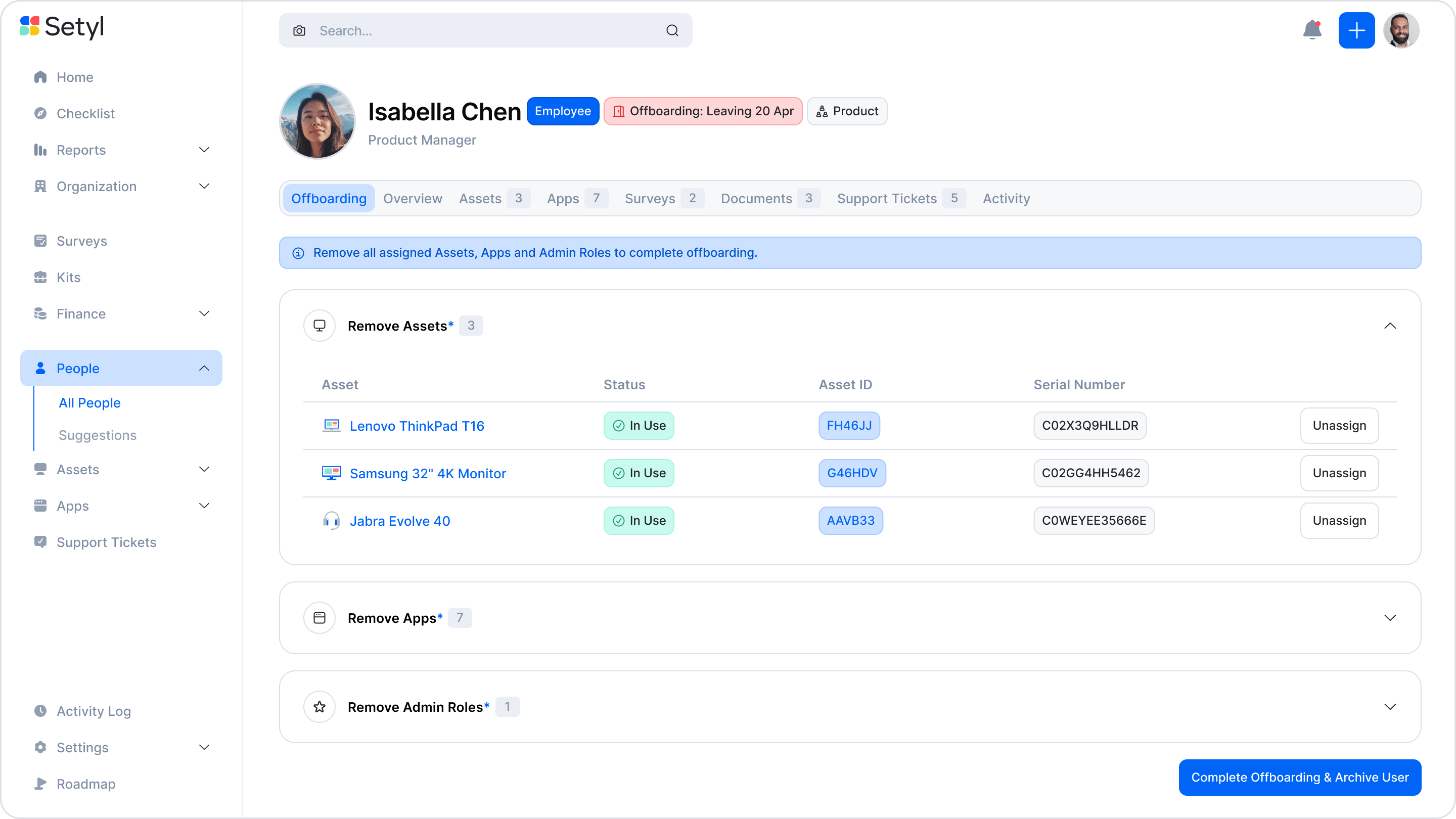1456x819 pixels.
Task: Open the notifications bell
Action: (x=1312, y=30)
